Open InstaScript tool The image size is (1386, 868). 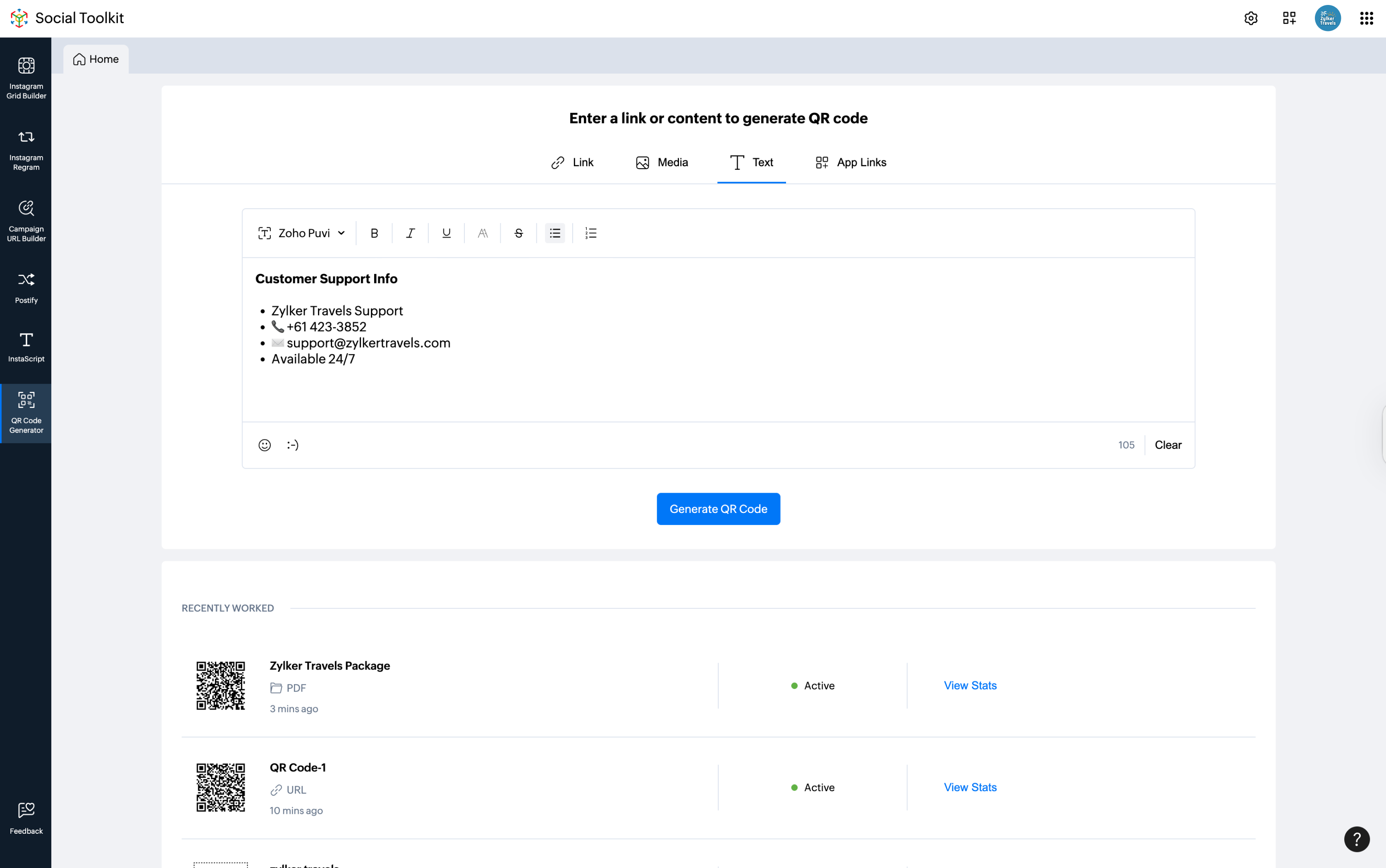26,347
